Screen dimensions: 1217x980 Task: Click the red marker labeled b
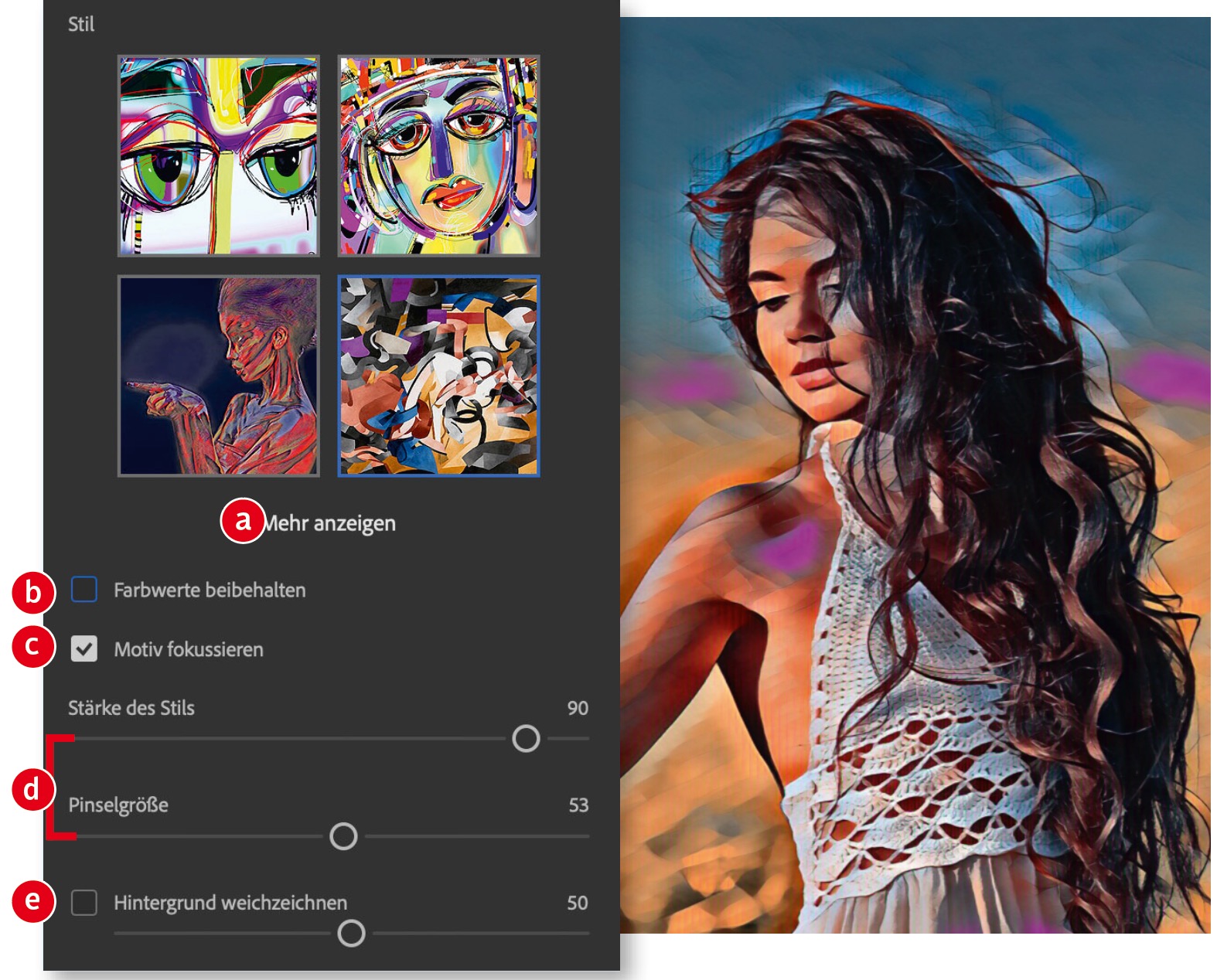(x=33, y=592)
